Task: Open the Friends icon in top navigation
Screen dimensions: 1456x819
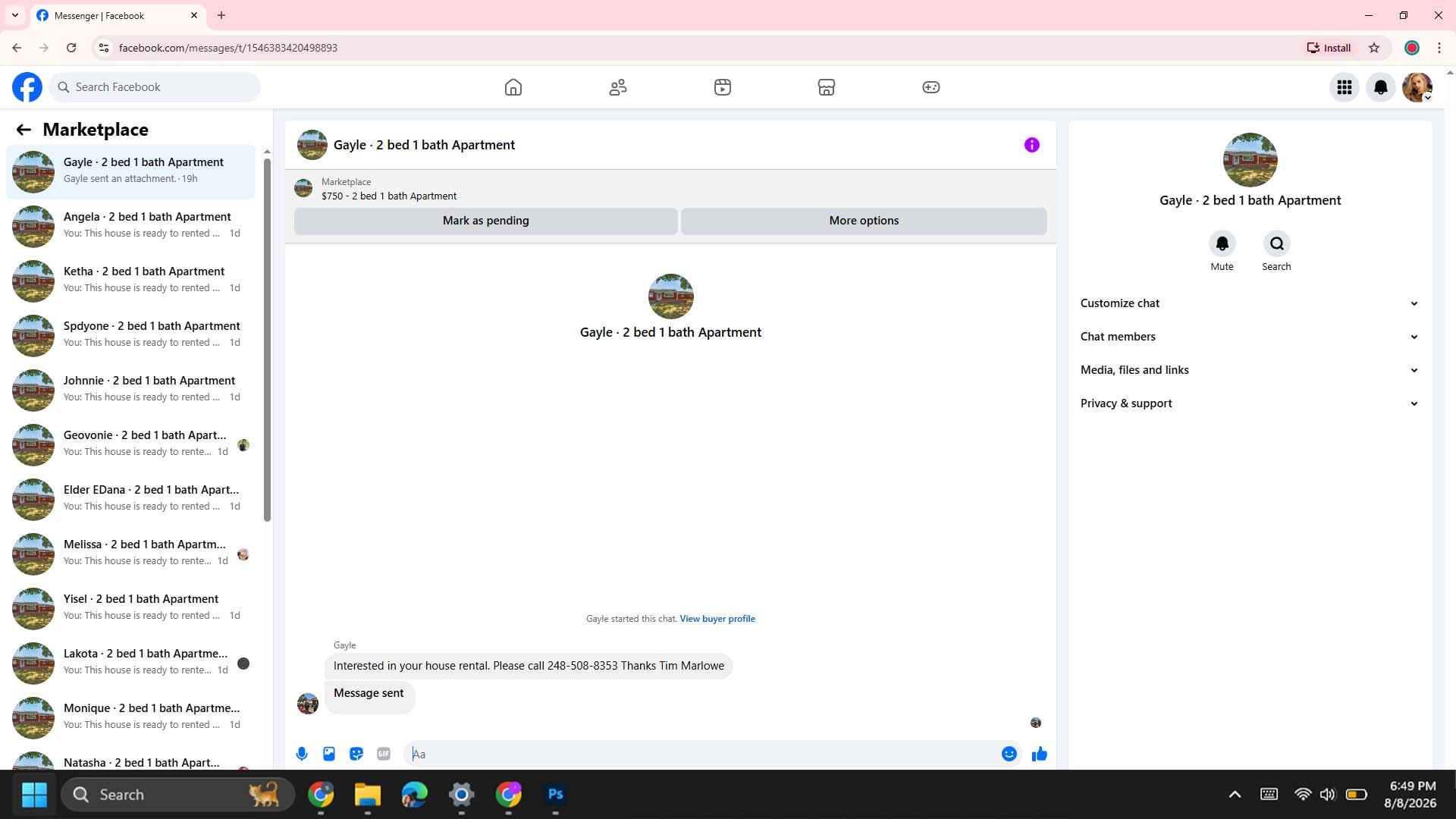Action: [618, 87]
